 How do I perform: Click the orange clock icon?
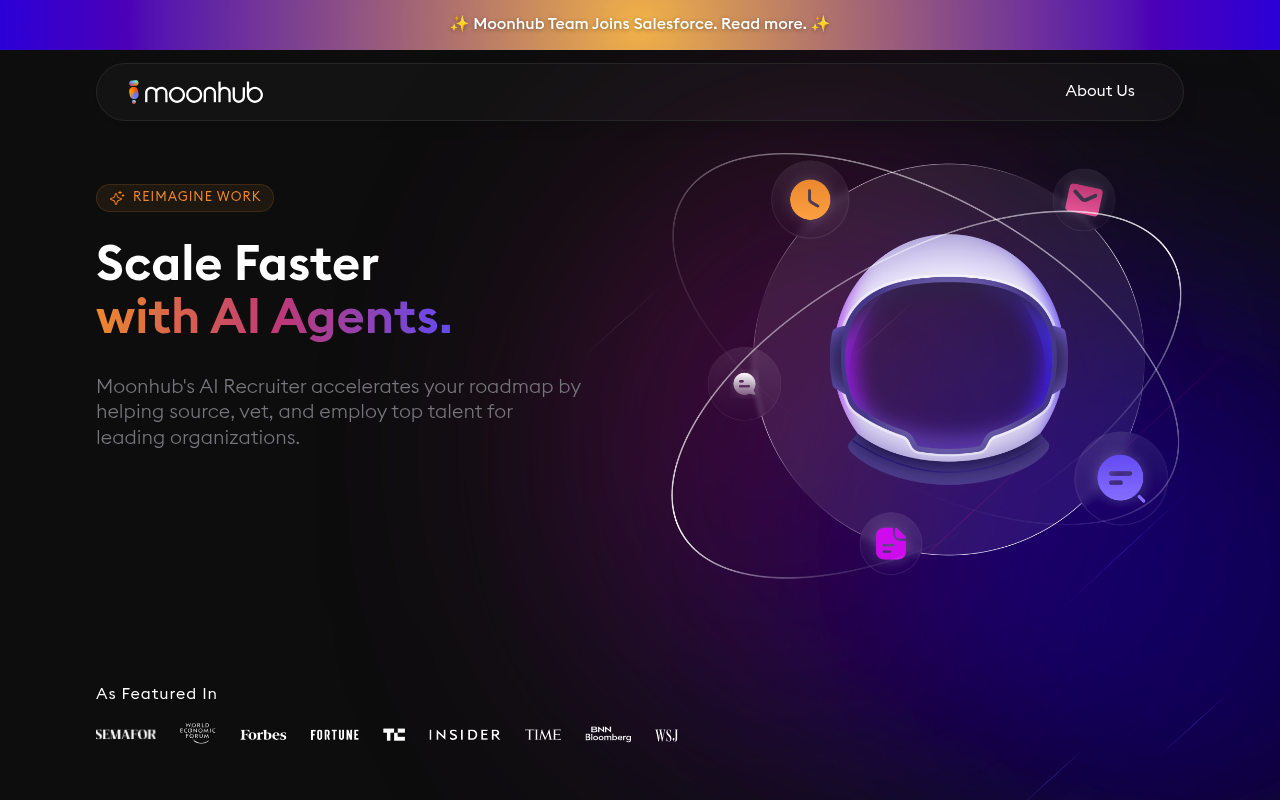tap(810, 199)
